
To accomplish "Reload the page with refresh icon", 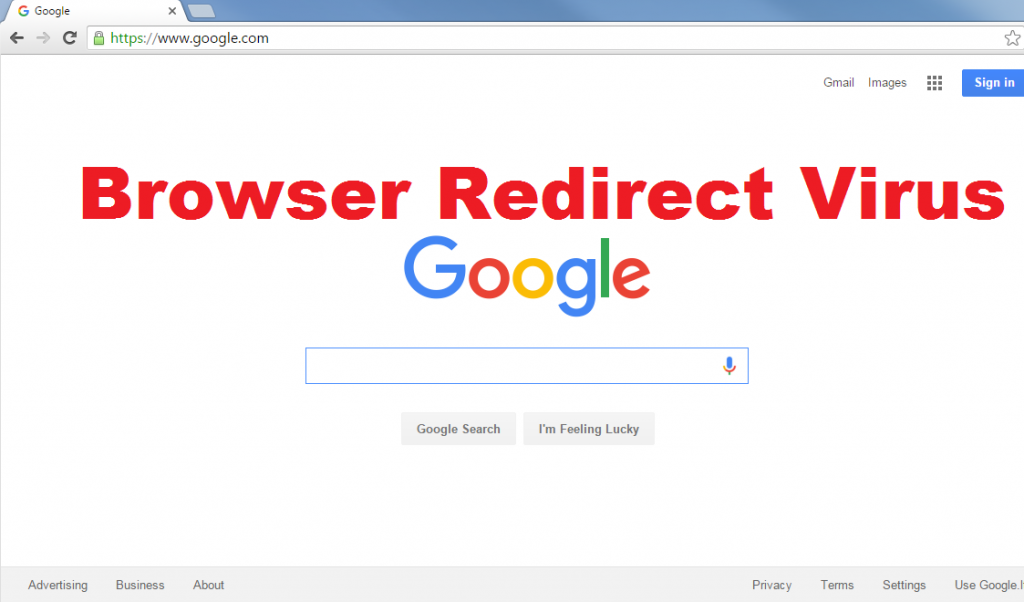I will (69, 38).
